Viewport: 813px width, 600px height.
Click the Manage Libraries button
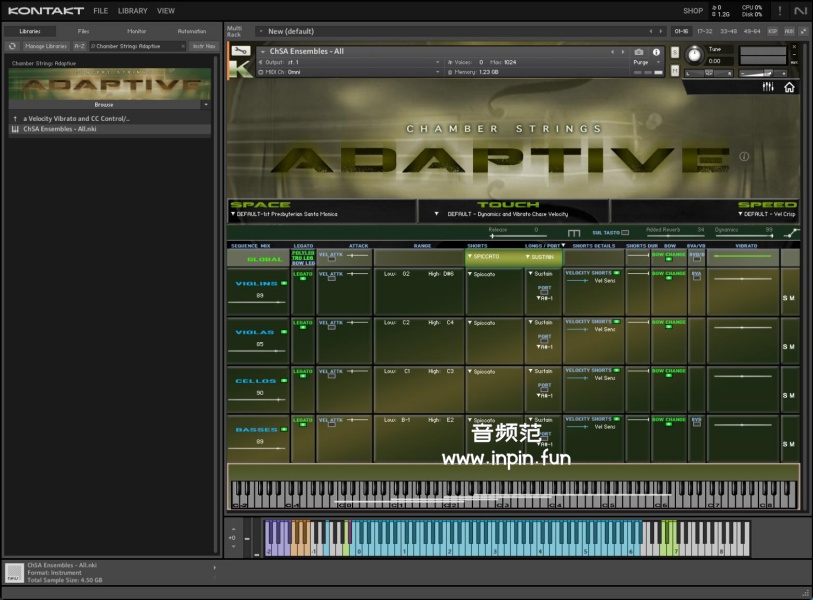pyautogui.click(x=46, y=46)
